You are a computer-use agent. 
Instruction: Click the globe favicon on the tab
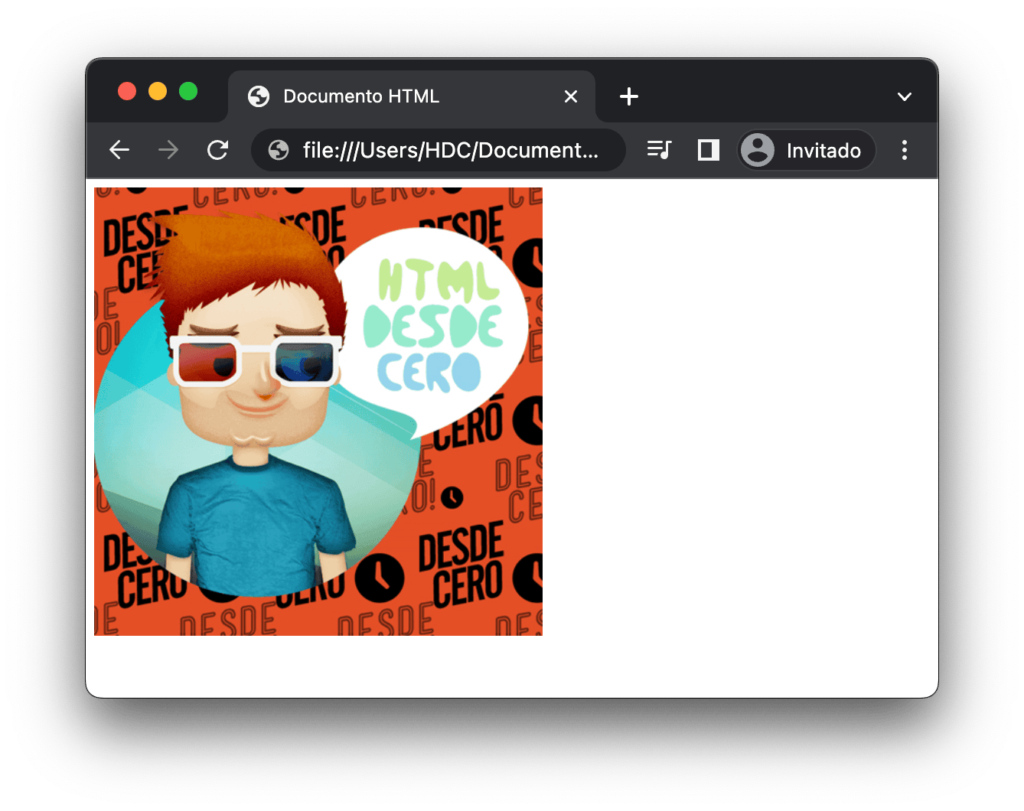click(259, 96)
